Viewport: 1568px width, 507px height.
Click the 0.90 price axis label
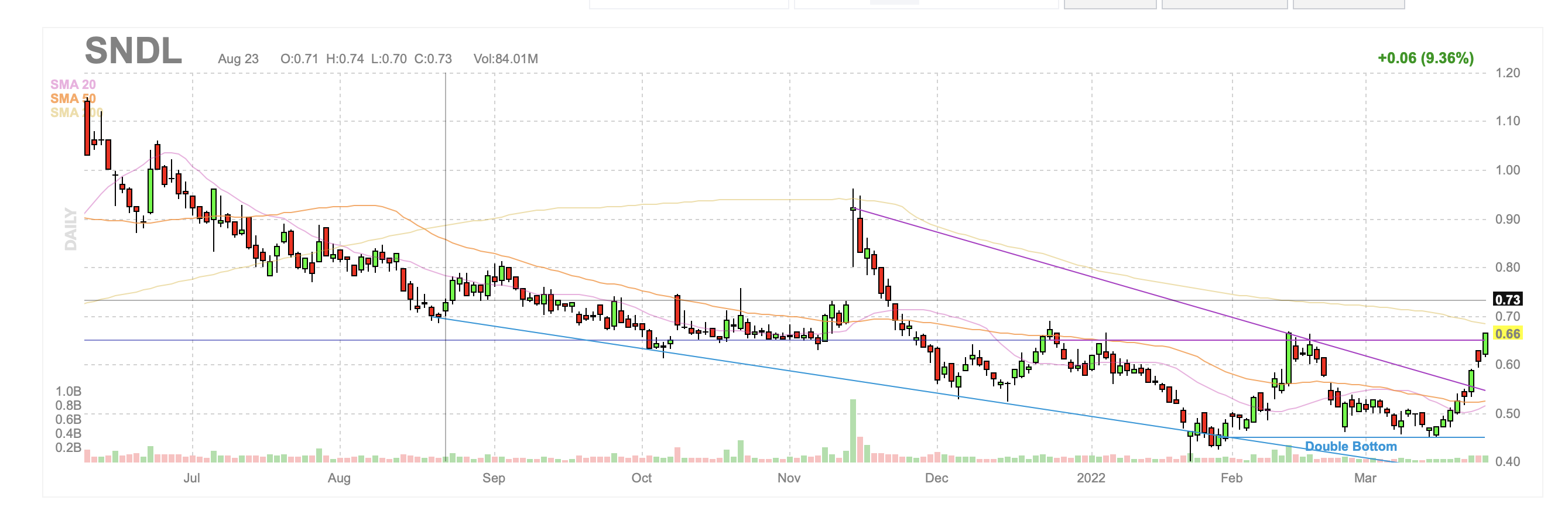coord(1507,219)
